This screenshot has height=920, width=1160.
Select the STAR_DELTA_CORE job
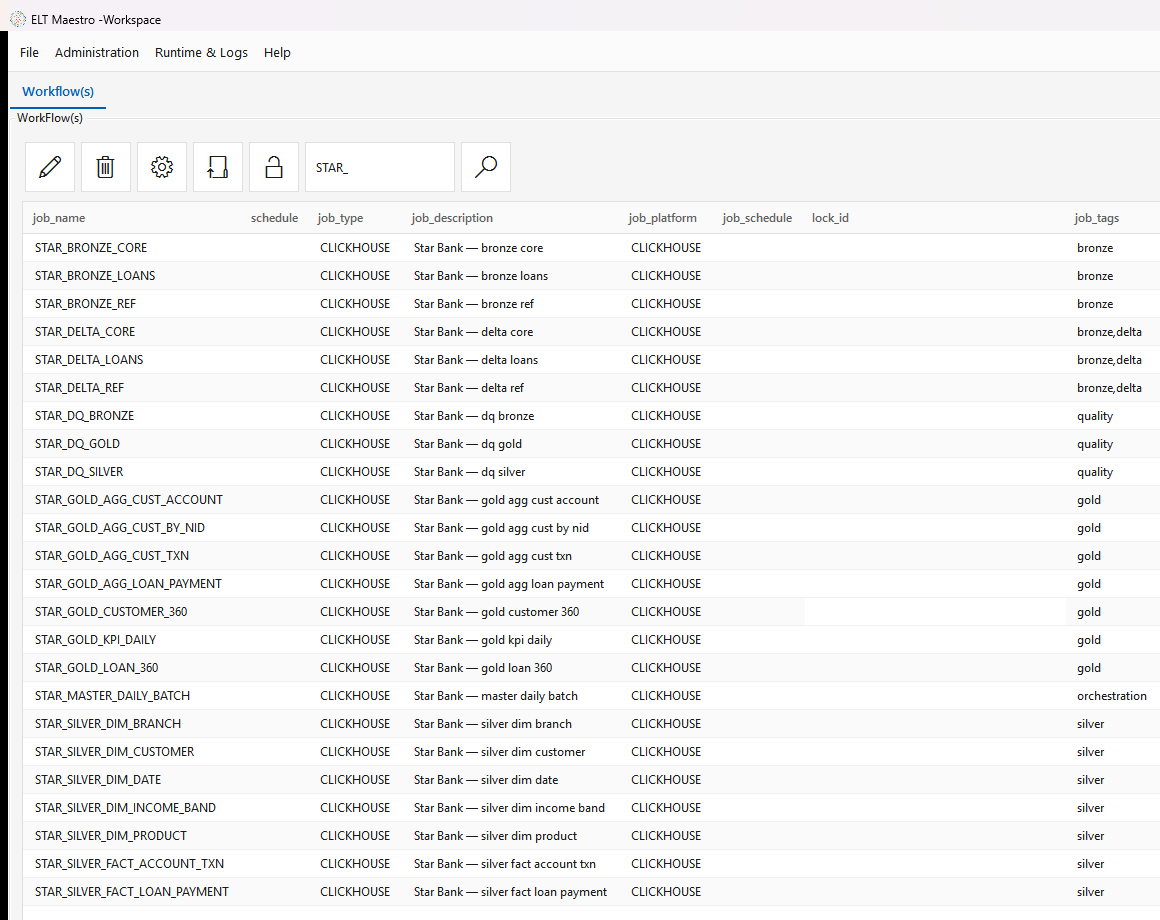pyautogui.click(x=85, y=332)
